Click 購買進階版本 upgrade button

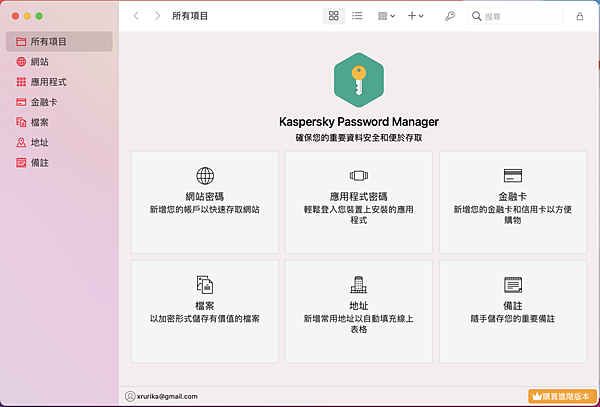[x=561, y=396]
